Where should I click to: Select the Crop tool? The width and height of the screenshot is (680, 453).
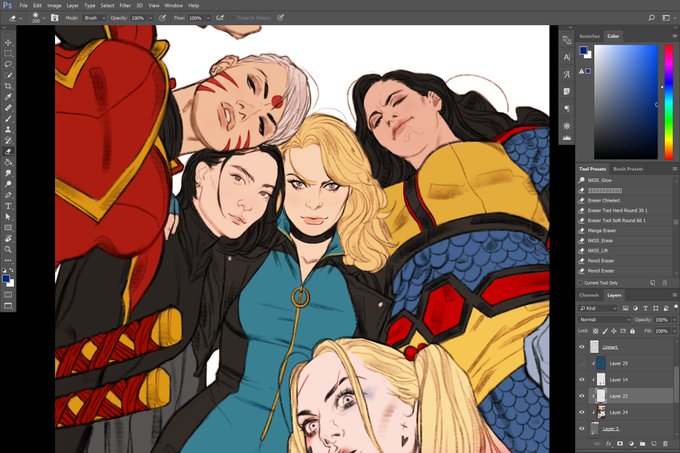tap(8, 86)
